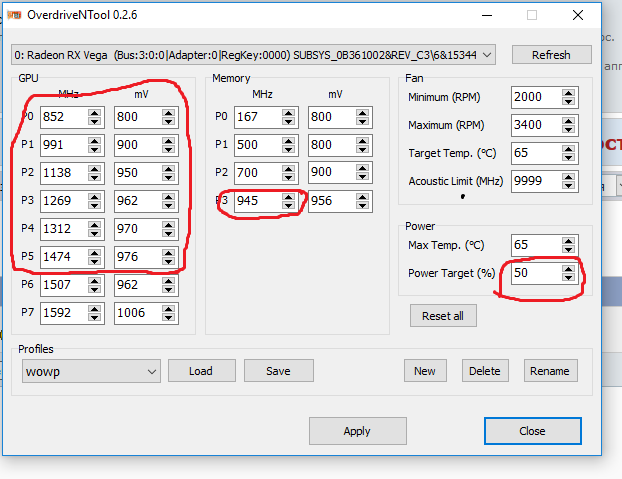The image size is (622, 479).
Task: Increase GPU P7 MHz with up arrow
Action: pos(94,308)
